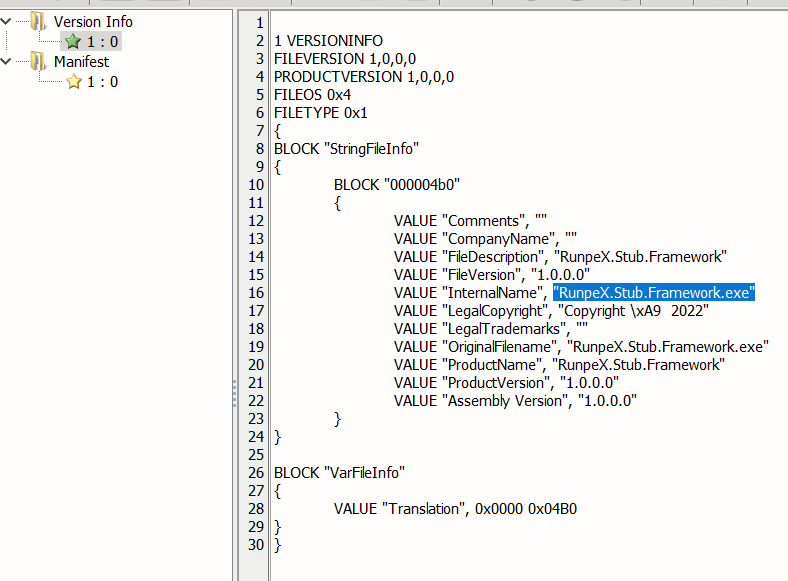Click the Manifest tree label
The height and width of the screenshot is (581, 788).
coord(81,61)
